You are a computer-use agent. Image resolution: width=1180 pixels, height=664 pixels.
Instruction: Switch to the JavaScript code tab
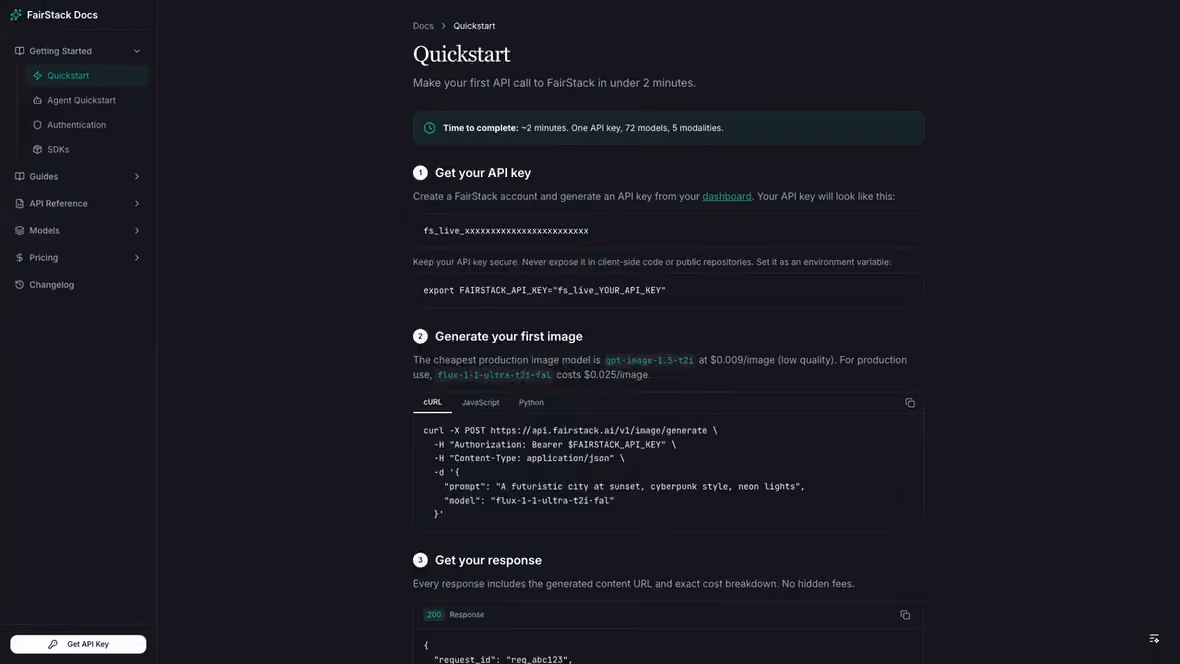pos(480,403)
